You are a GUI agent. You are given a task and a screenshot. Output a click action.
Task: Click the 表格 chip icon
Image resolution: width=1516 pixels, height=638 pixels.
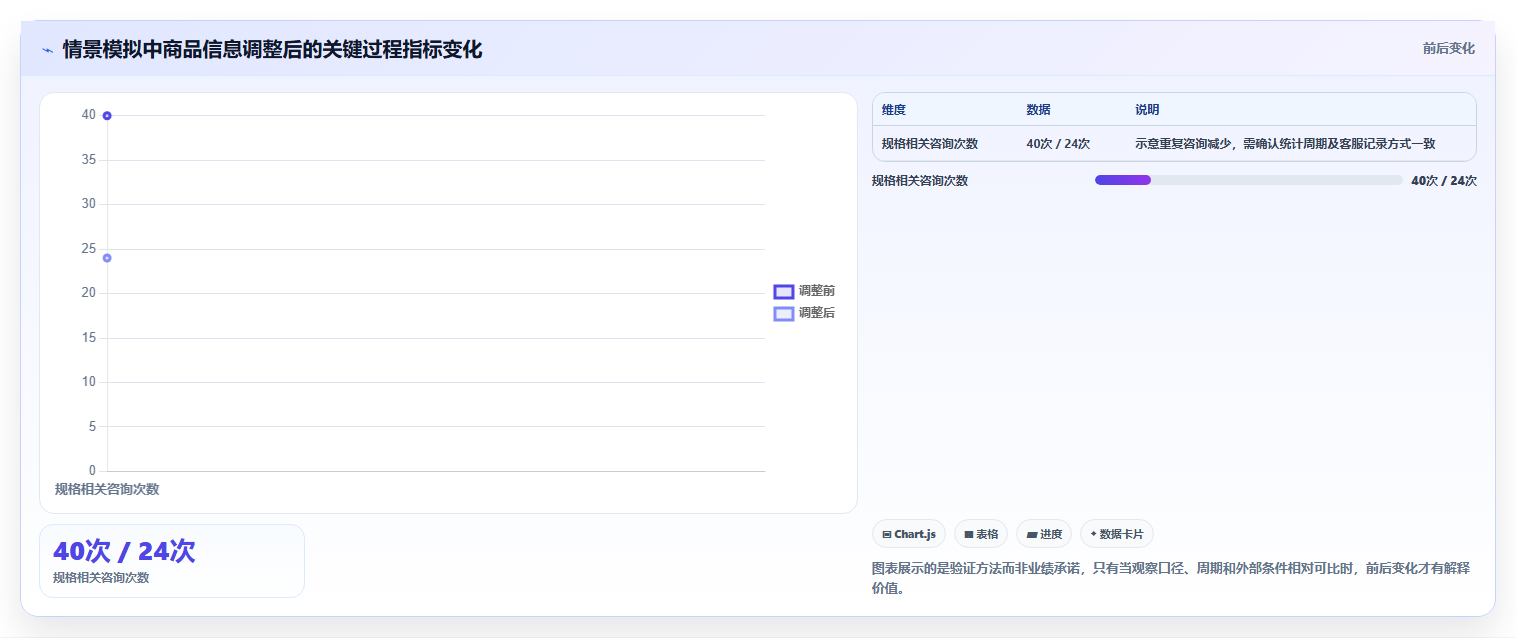click(969, 535)
